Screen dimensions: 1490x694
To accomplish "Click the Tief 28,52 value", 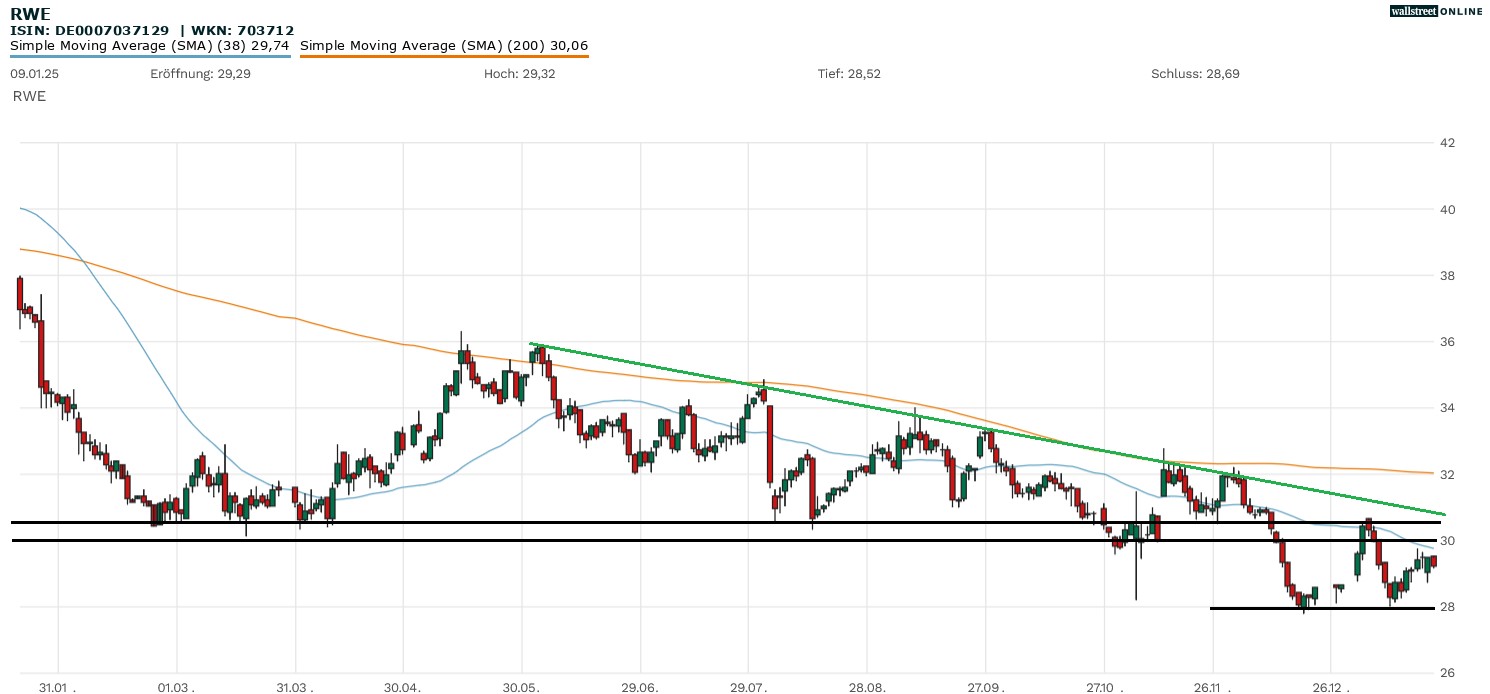I will [849, 74].
